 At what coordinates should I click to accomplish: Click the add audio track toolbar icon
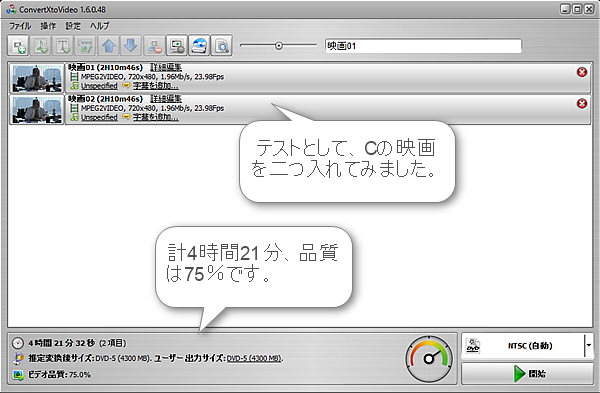[x=41, y=46]
